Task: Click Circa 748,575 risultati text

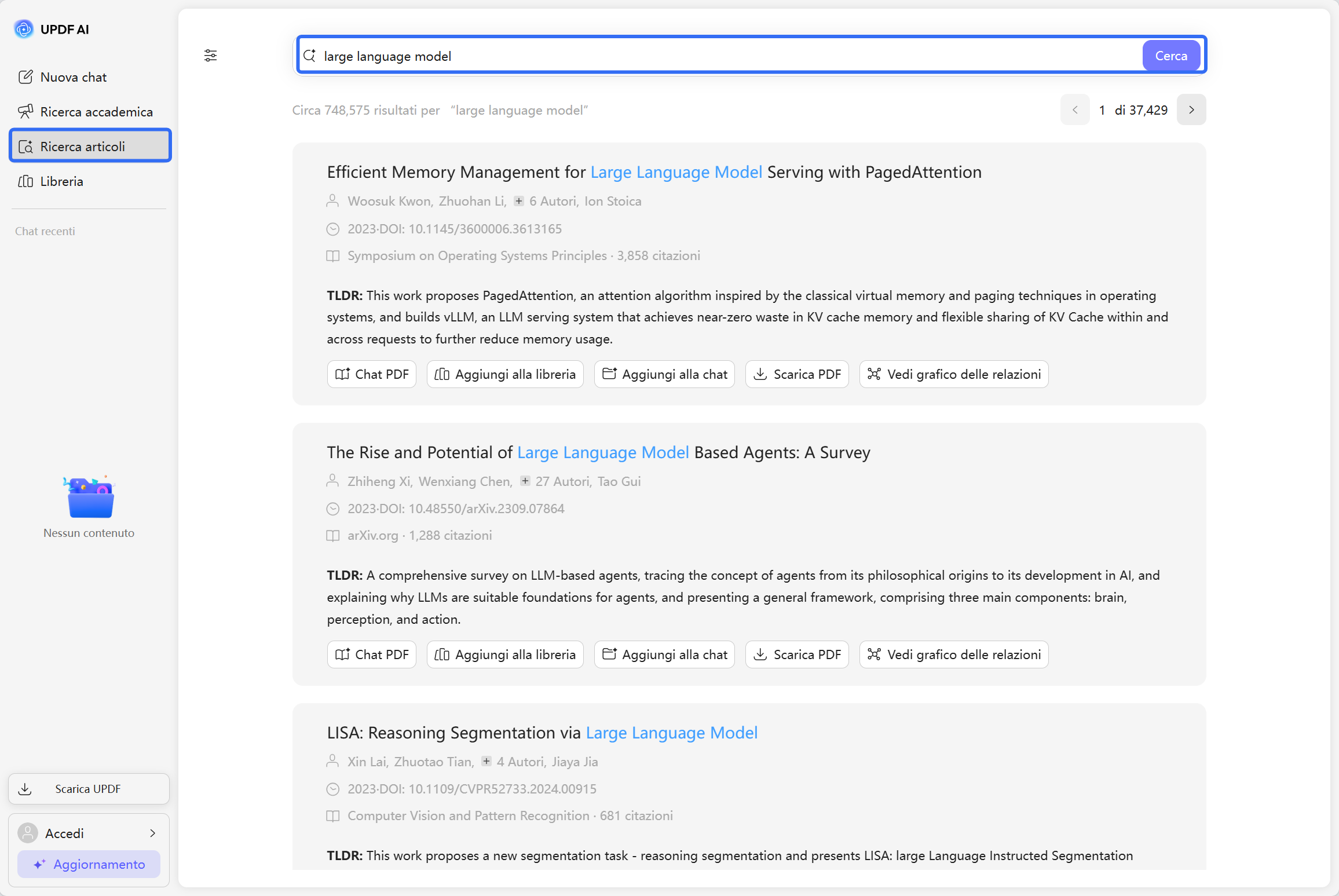Action: pyautogui.click(x=366, y=110)
